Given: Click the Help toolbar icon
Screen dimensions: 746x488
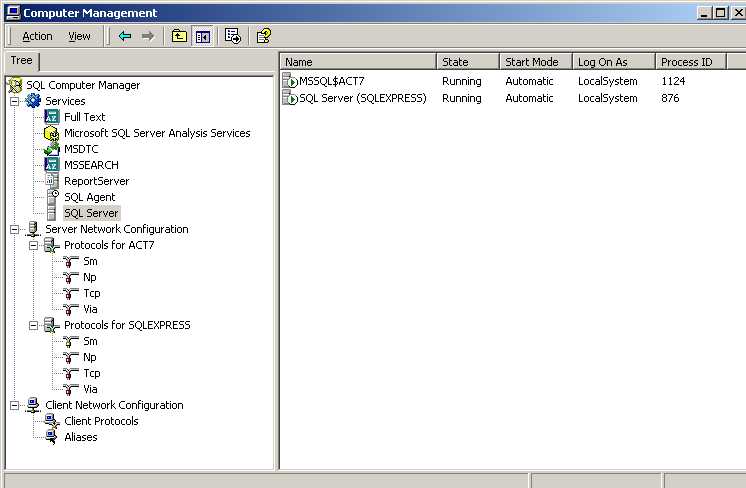Looking at the screenshot, I should tap(264, 36).
